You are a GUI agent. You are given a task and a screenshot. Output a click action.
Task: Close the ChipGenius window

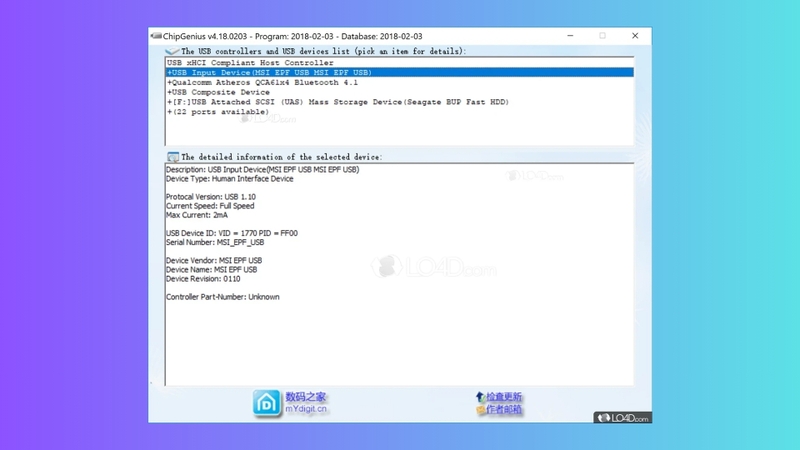click(635, 36)
